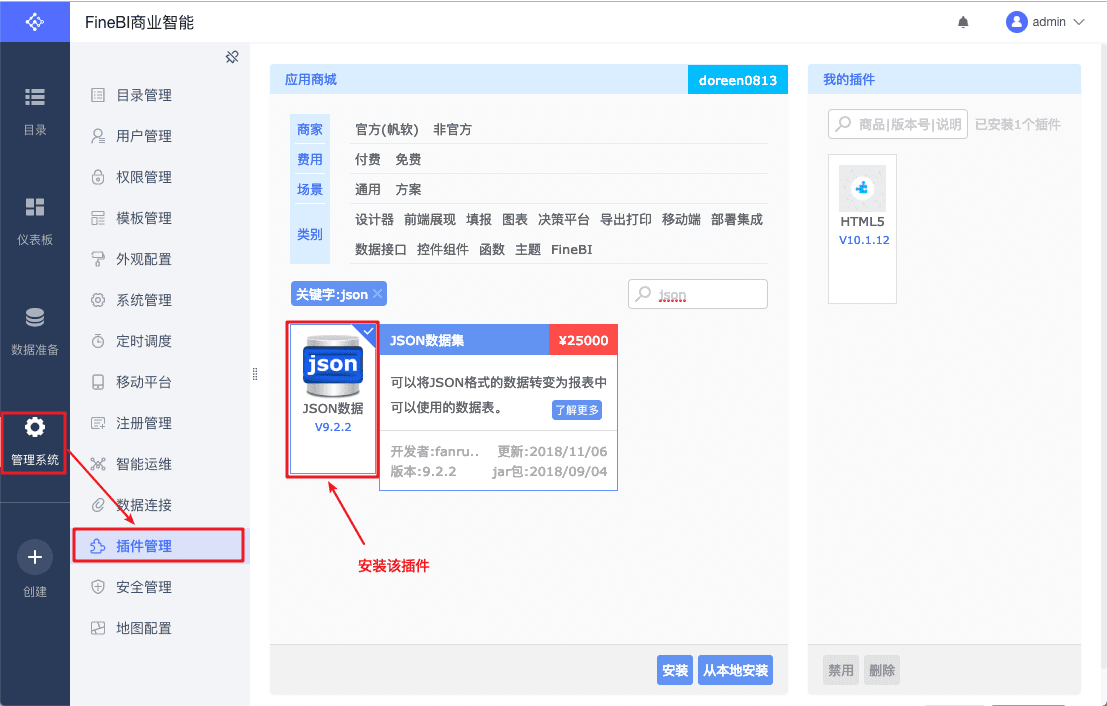Screen dimensions: 1107x706
Task: Filter category by 前端展现
Action: [430, 220]
